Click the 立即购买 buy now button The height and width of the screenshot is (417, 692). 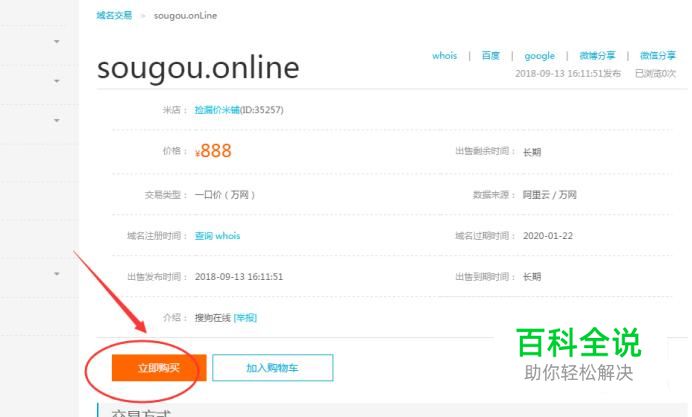[x=159, y=368]
